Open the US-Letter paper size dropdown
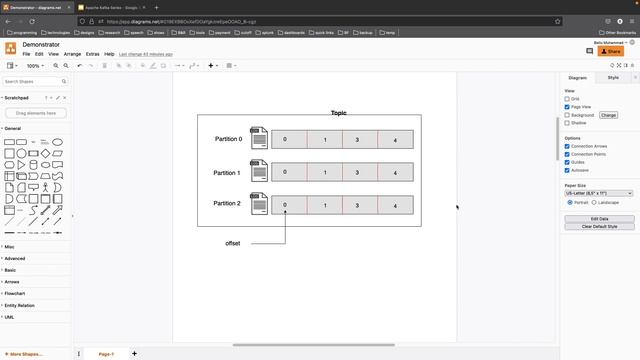The height and width of the screenshot is (360, 640). pyautogui.click(x=599, y=193)
